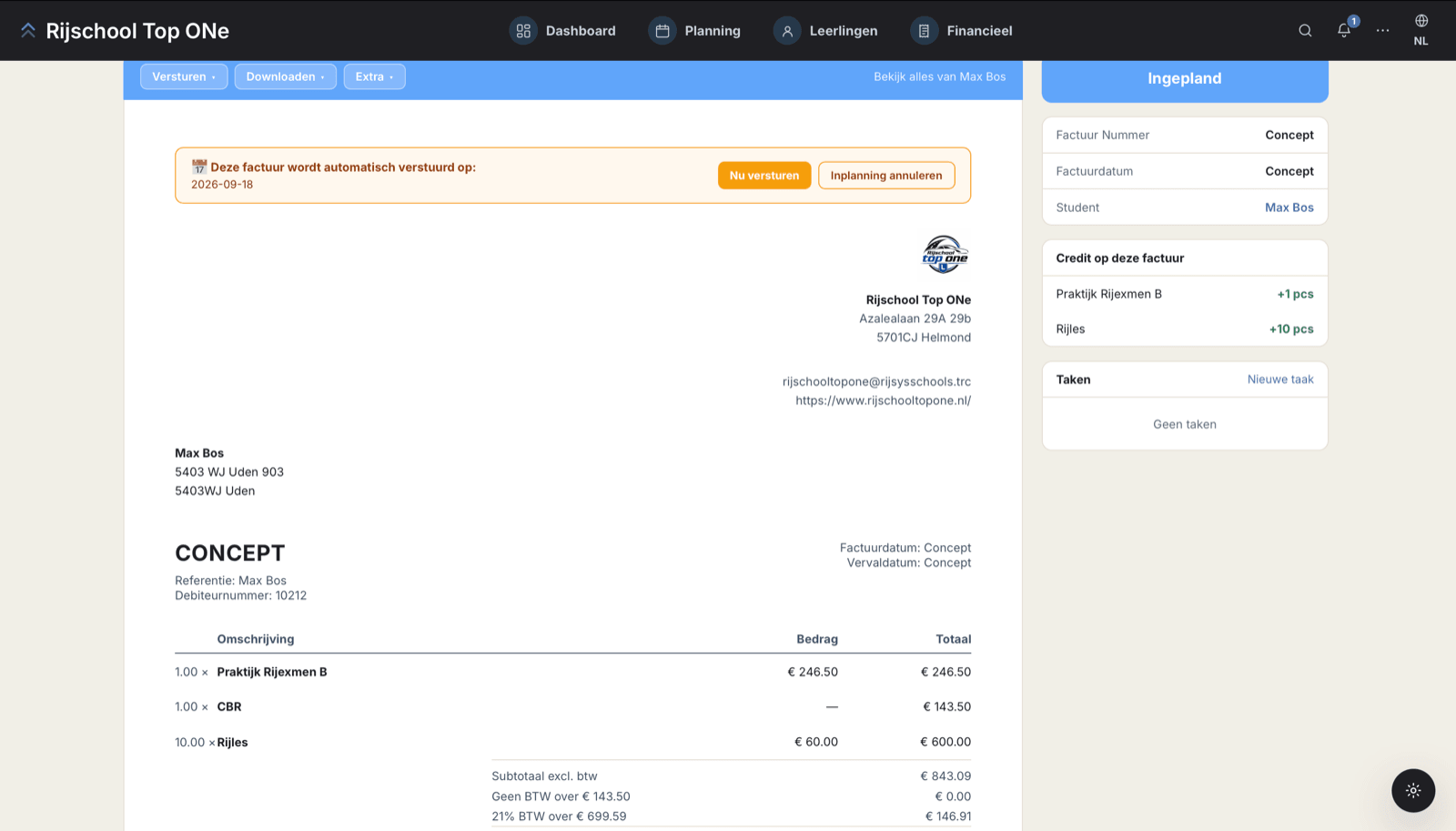
Task: Click the Nu versturen button
Action: click(x=764, y=176)
